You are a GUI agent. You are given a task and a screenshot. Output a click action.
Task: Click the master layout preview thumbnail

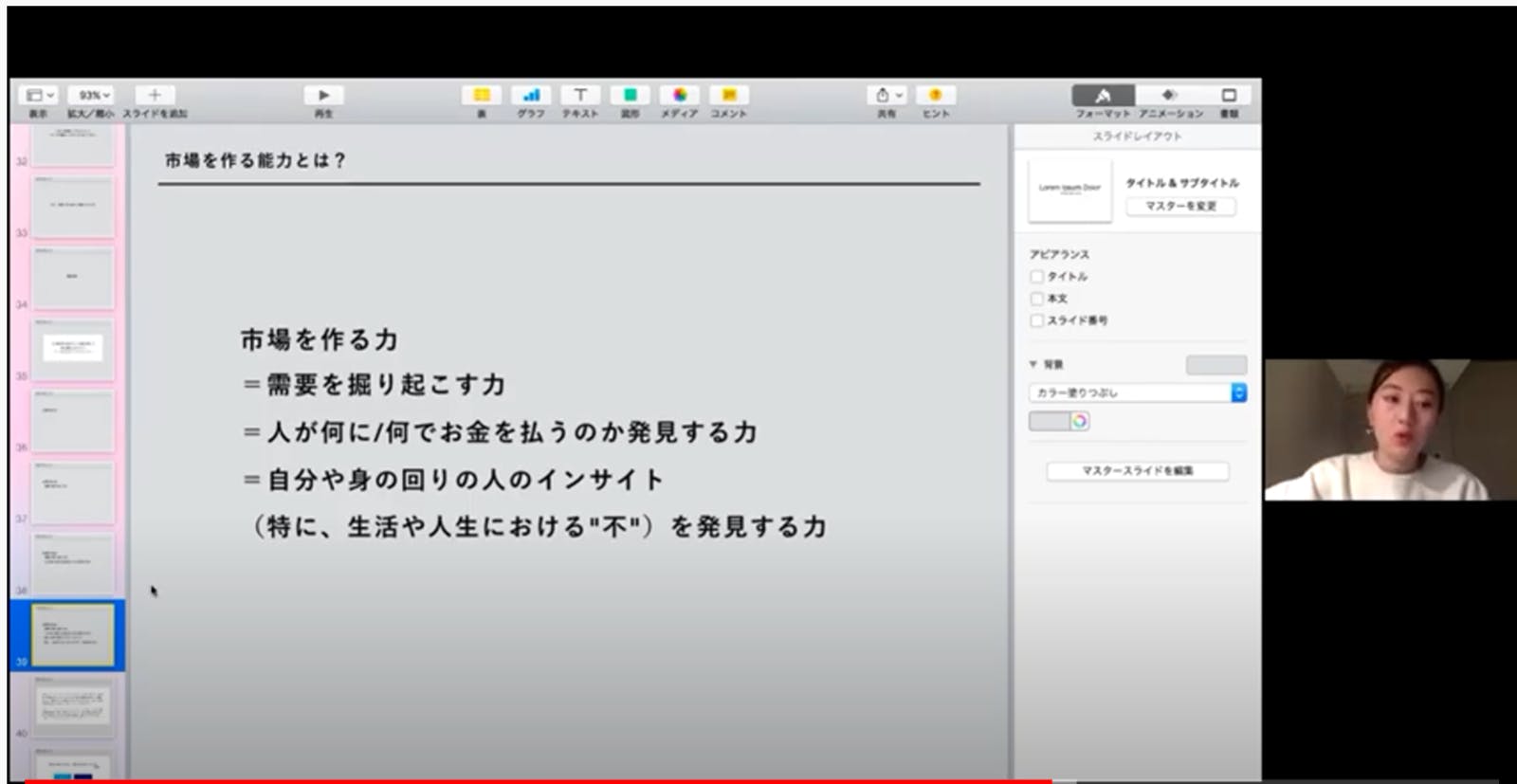point(1070,190)
